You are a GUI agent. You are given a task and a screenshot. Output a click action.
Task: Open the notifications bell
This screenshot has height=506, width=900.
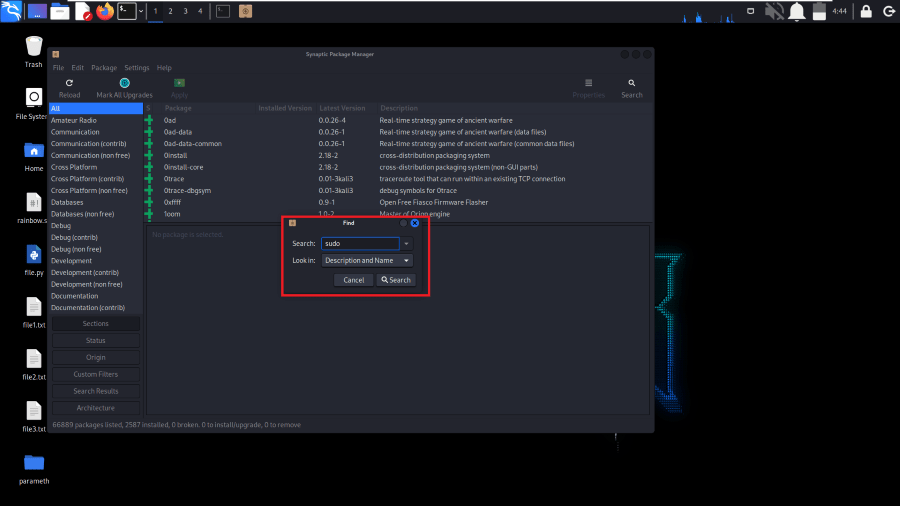(797, 11)
